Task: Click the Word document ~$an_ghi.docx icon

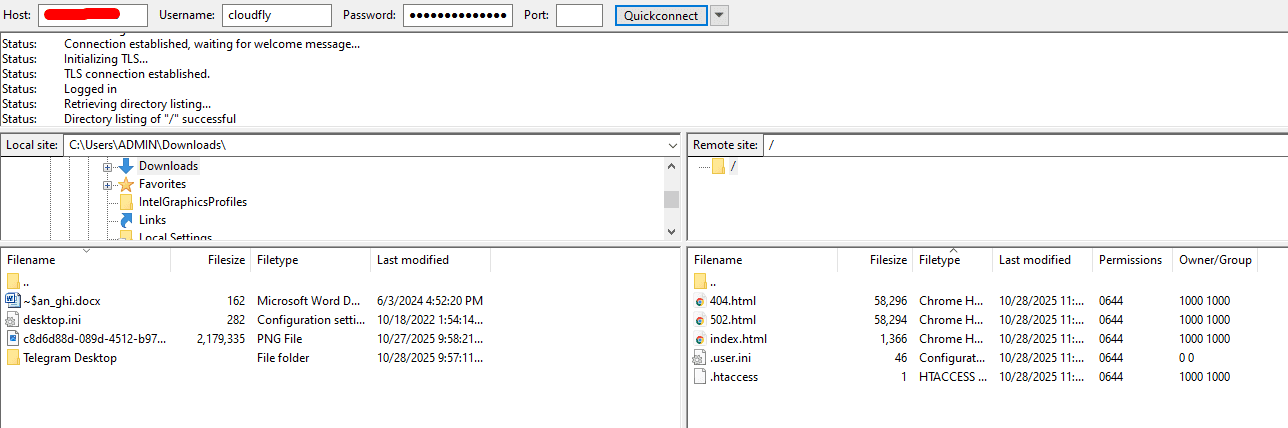Action: tap(13, 301)
